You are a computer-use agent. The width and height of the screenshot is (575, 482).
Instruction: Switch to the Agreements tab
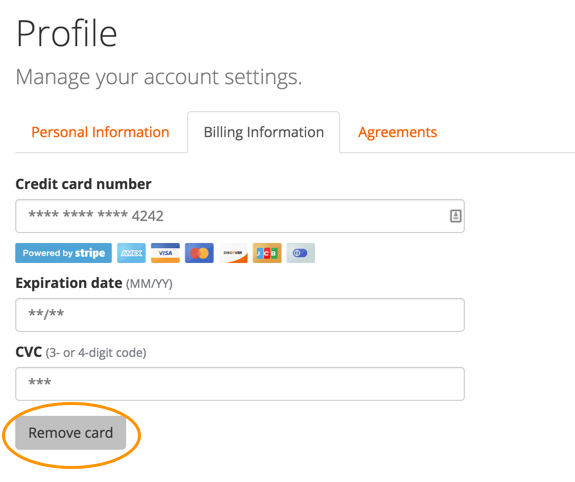pyautogui.click(x=398, y=132)
